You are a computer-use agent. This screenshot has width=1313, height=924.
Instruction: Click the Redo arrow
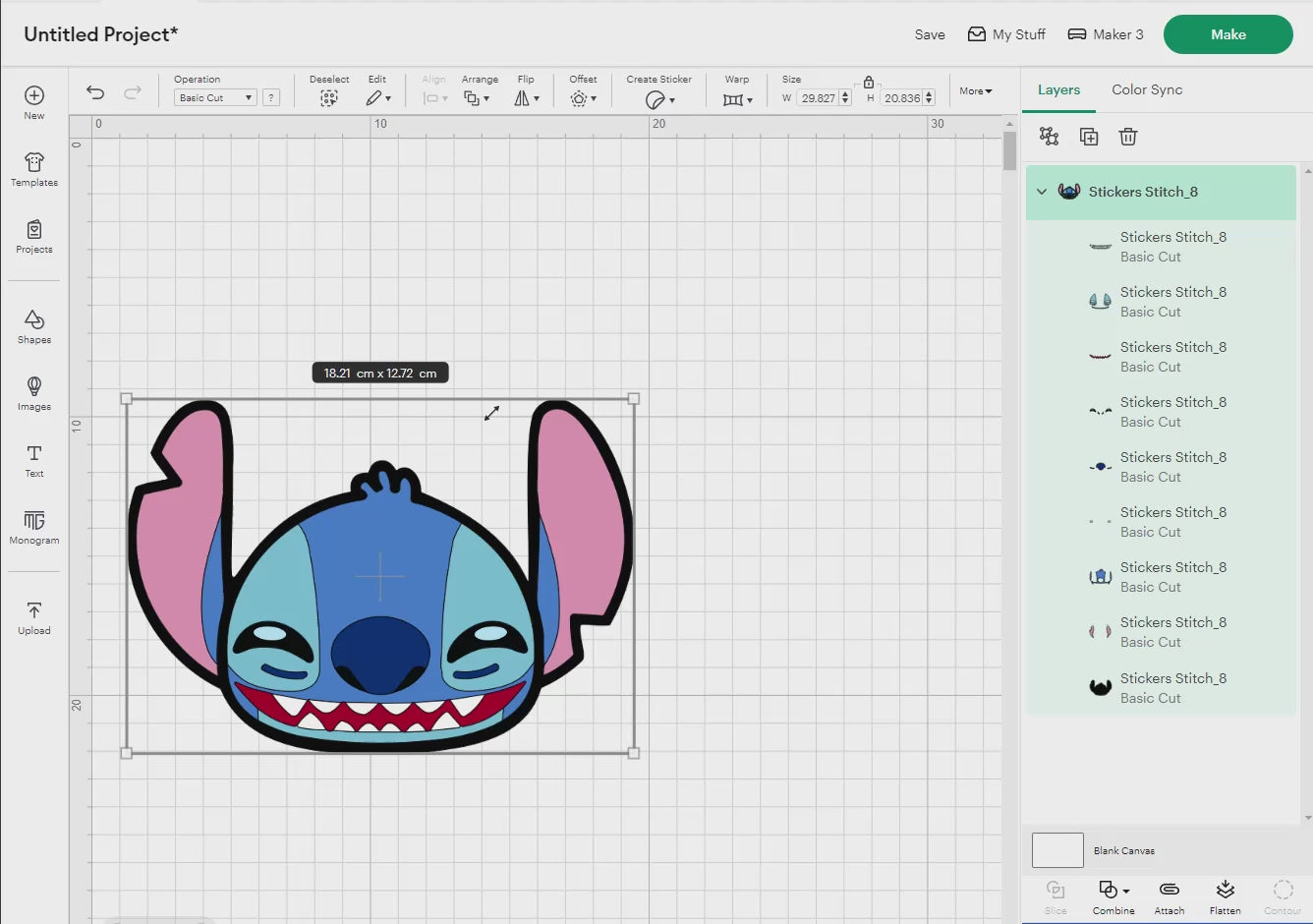click(x=133, y=92)
